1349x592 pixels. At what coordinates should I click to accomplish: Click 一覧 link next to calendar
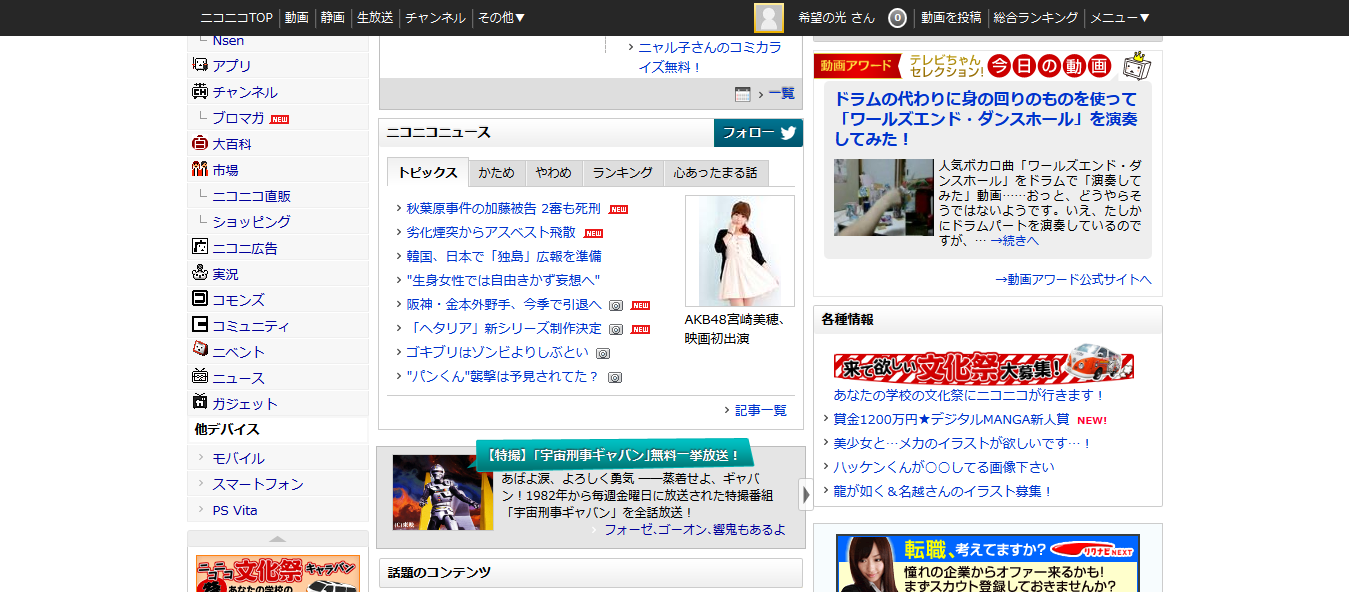(781, 93)
